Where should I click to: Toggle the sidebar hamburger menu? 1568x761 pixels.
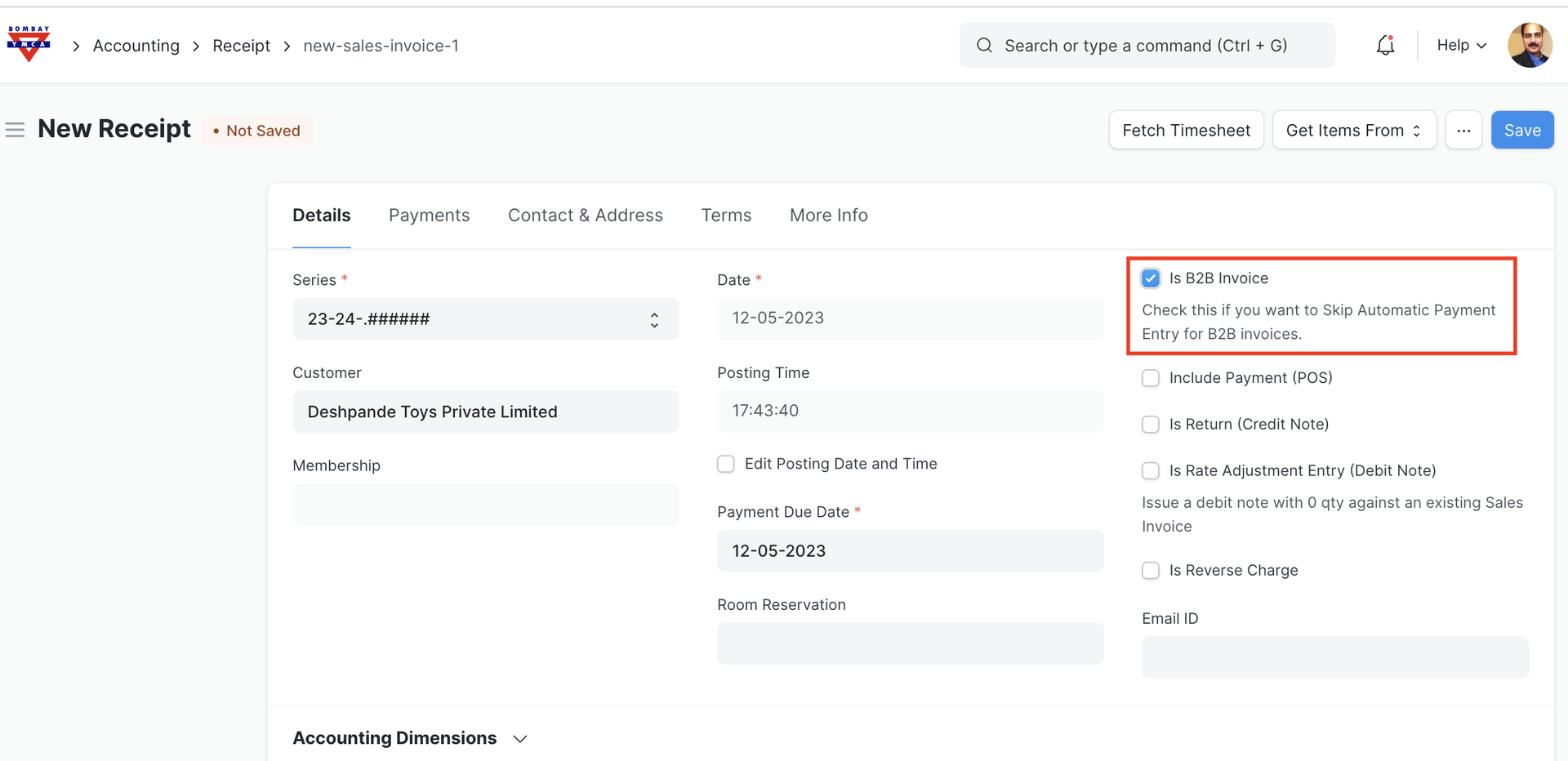point(16,130)
